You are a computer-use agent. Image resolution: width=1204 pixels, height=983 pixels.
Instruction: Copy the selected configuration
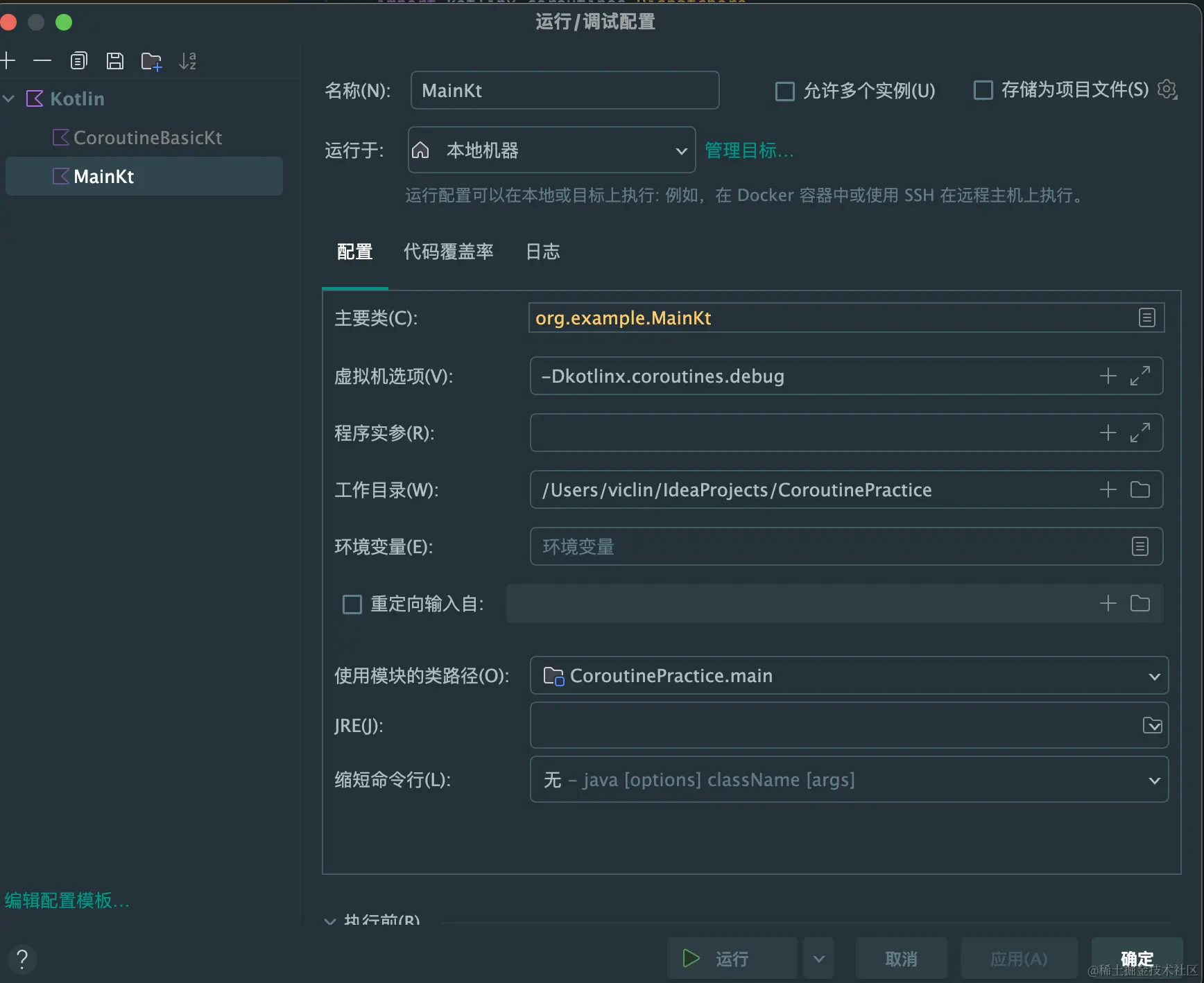79,61
